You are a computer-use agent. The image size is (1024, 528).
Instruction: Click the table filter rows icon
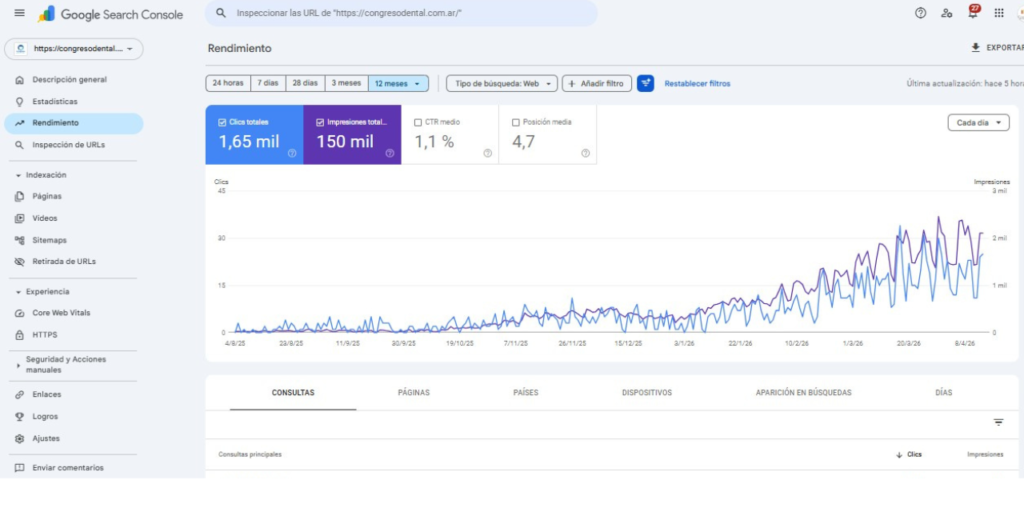click(997, 422)
